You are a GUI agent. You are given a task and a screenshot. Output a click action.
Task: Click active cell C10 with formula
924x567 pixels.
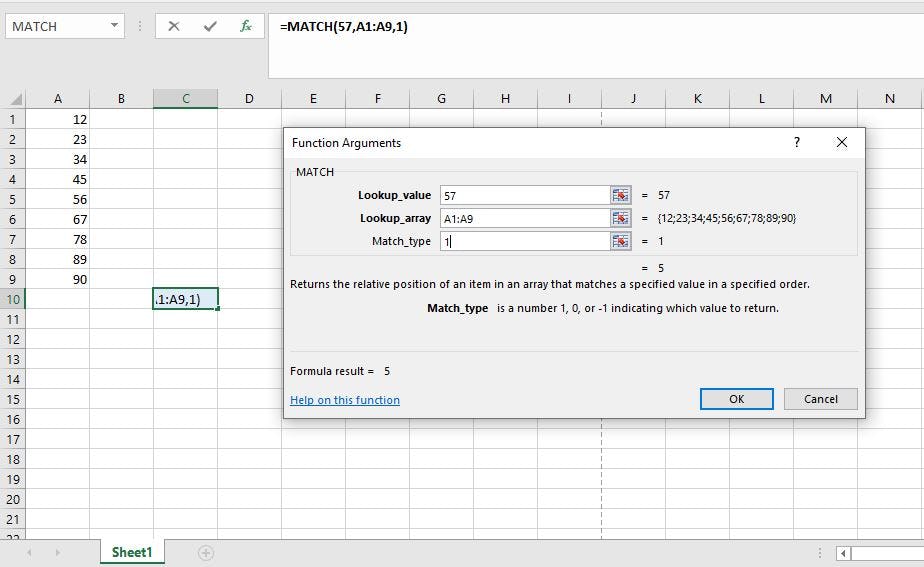tap(186, 299)
